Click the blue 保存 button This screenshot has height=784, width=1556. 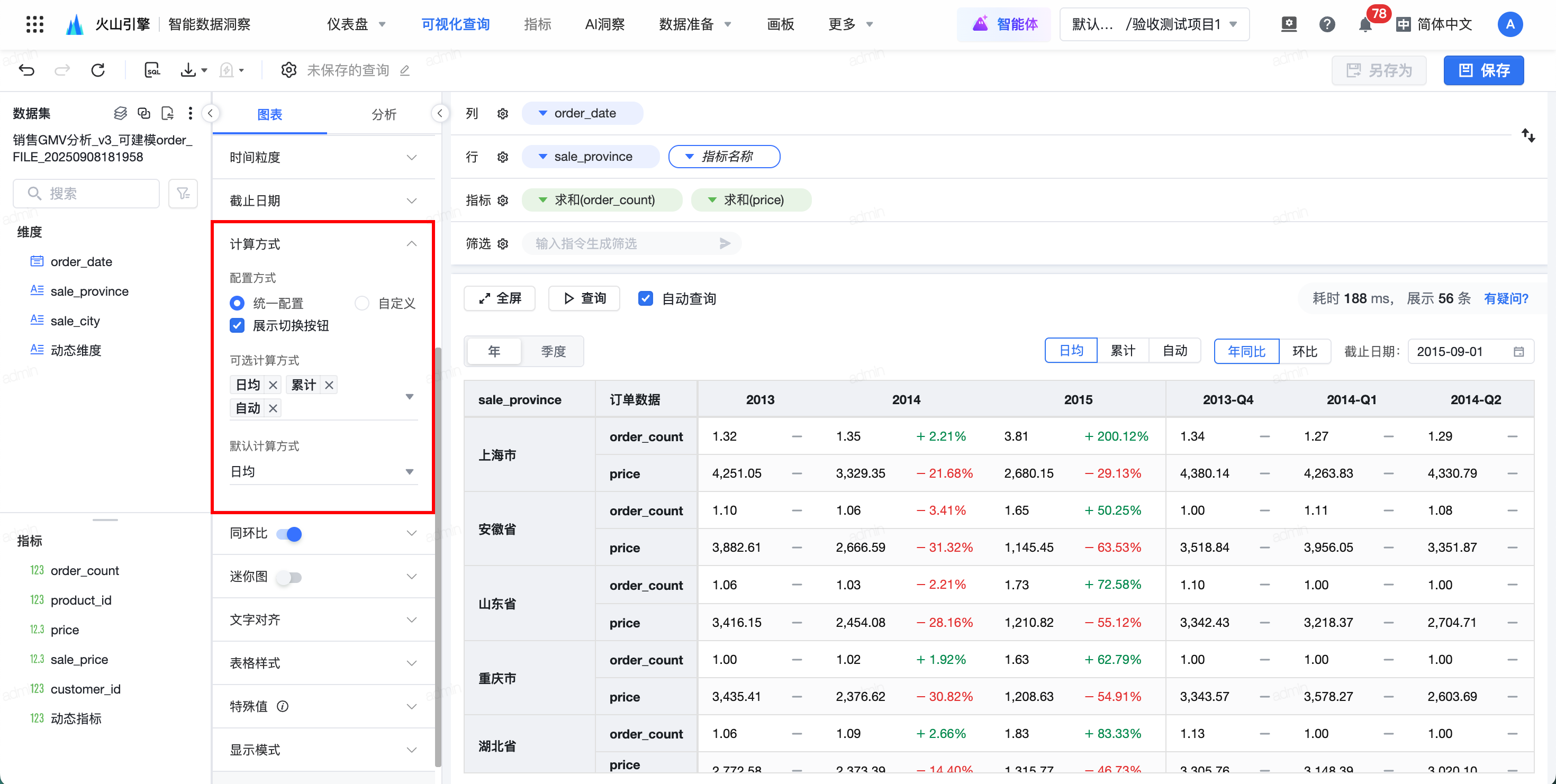pos(1483,70)
